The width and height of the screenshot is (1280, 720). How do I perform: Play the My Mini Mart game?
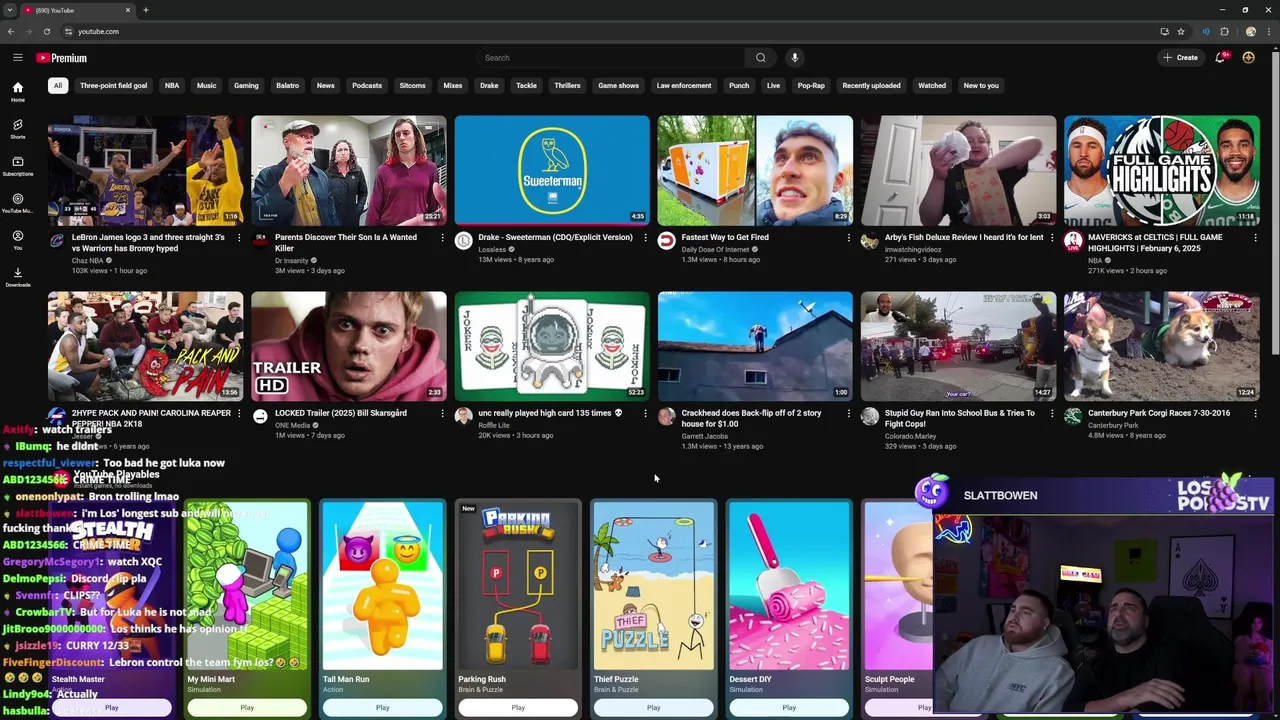[247, 707]
